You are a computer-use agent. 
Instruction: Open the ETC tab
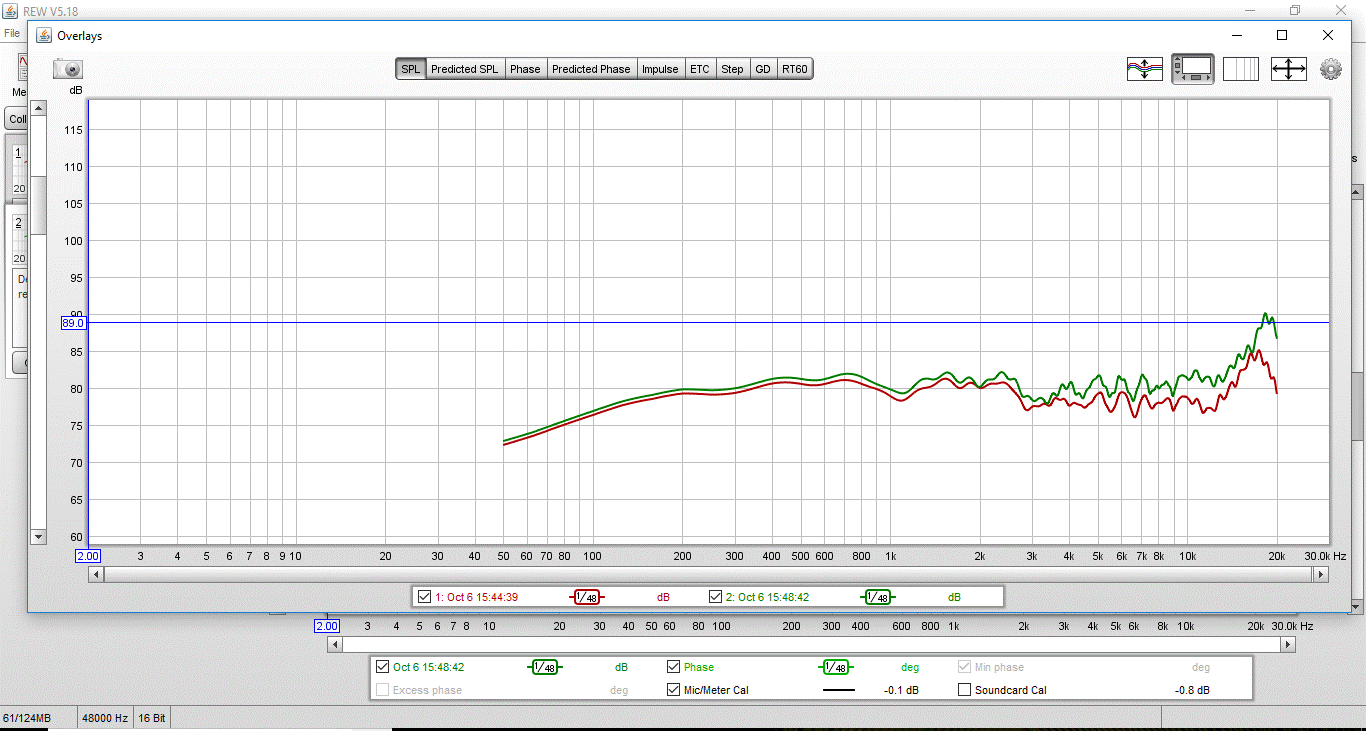pyautogui.click(x=700, y=69)
